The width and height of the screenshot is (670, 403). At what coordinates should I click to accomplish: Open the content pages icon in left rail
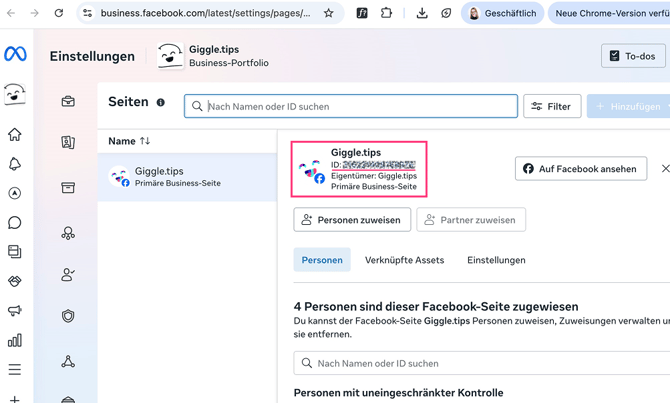tap(15, 252)
